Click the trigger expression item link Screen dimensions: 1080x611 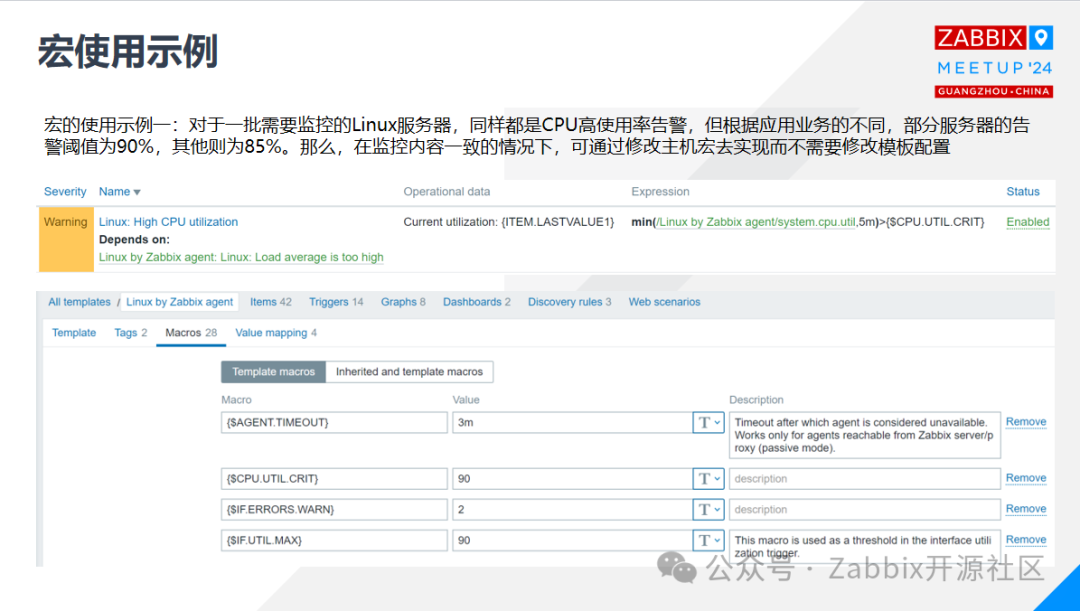pyautogui.click(x=756, y=222)
